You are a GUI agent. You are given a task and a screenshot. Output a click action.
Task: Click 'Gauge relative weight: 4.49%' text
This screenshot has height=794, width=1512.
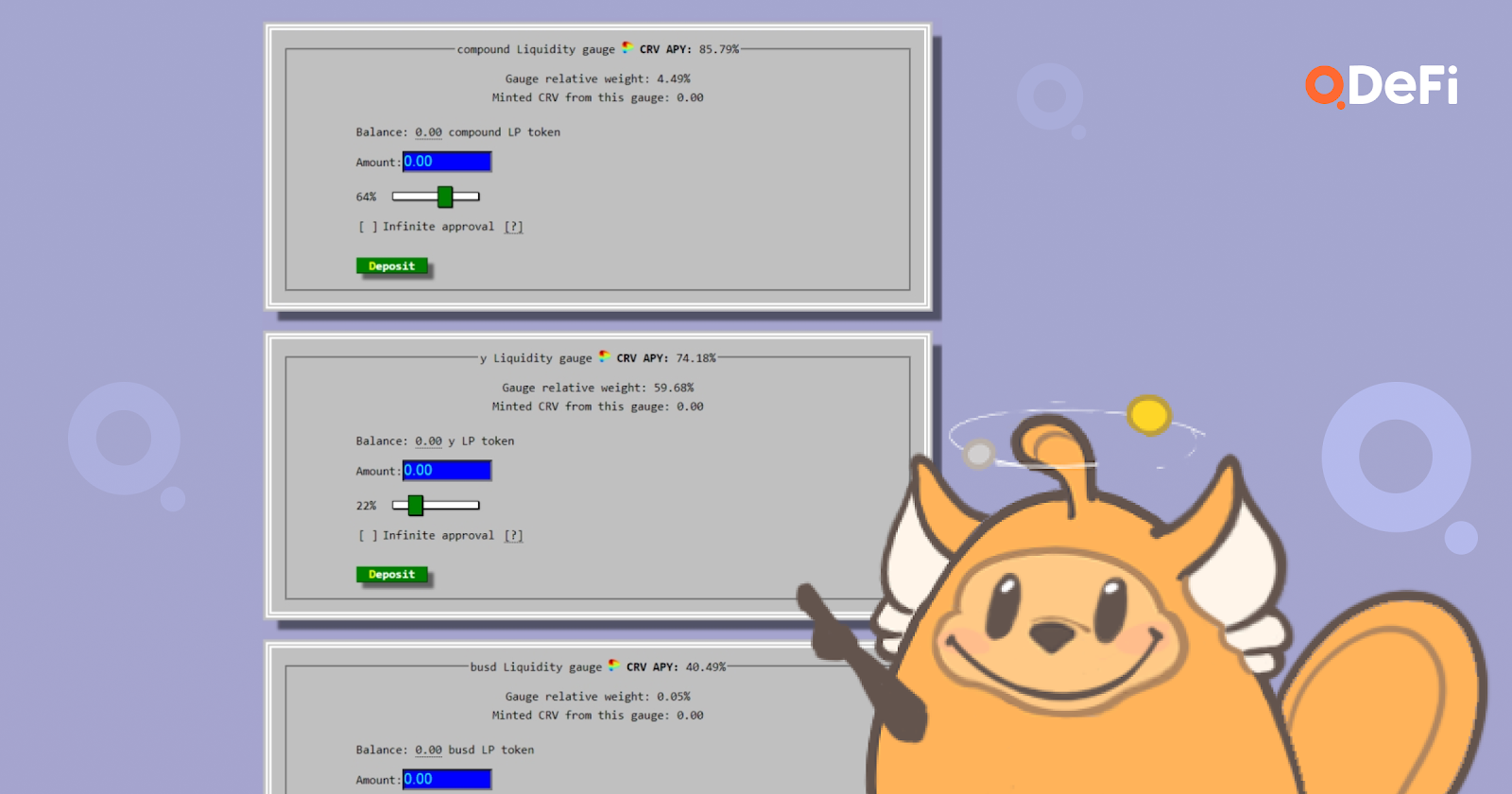click(x=597, y=79)
